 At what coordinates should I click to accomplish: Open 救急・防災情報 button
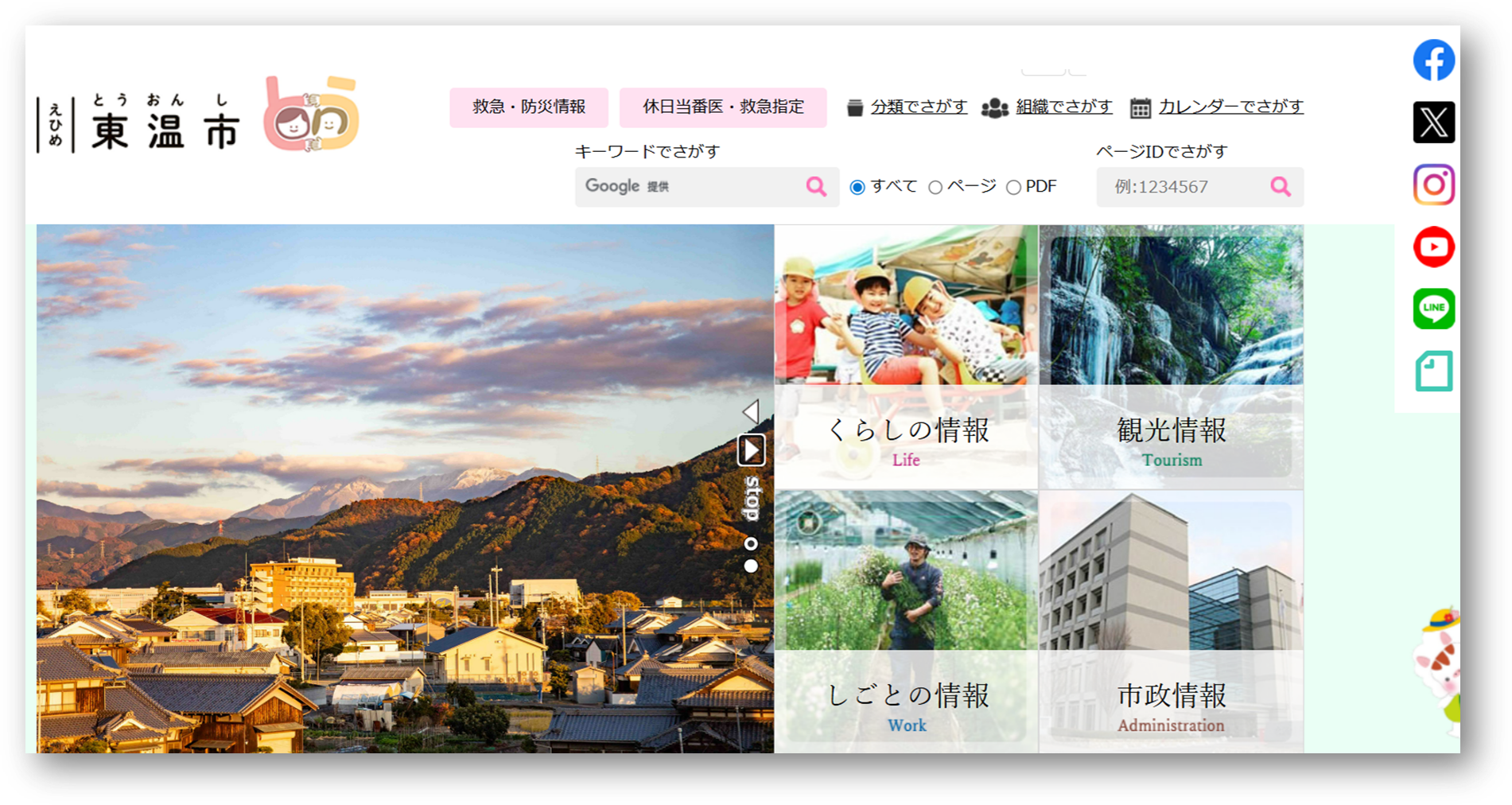(x=529, y=107)
